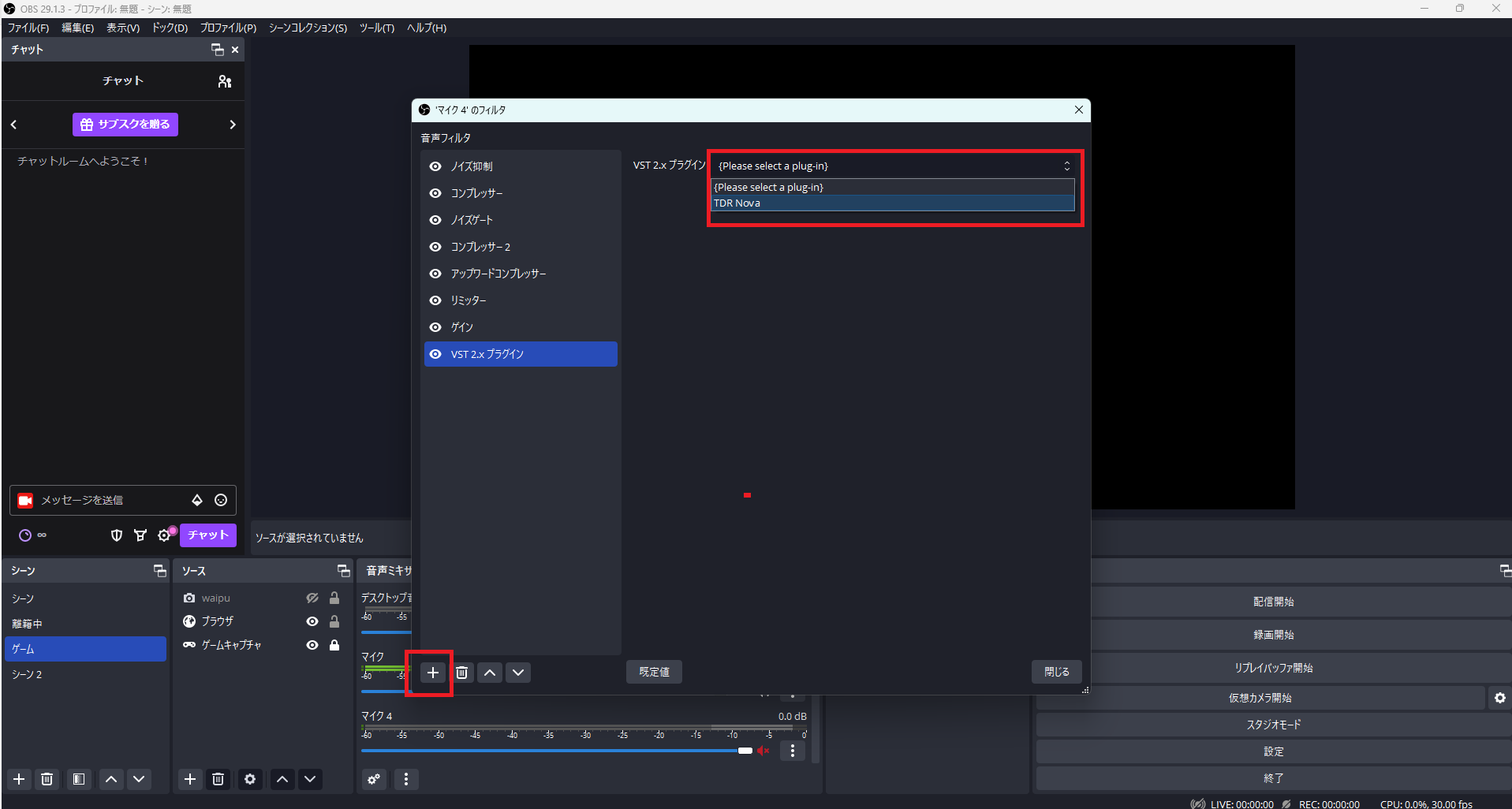Open audio mixer menu dots at bottom
The image size is (1512, 809).
[406, 779]
